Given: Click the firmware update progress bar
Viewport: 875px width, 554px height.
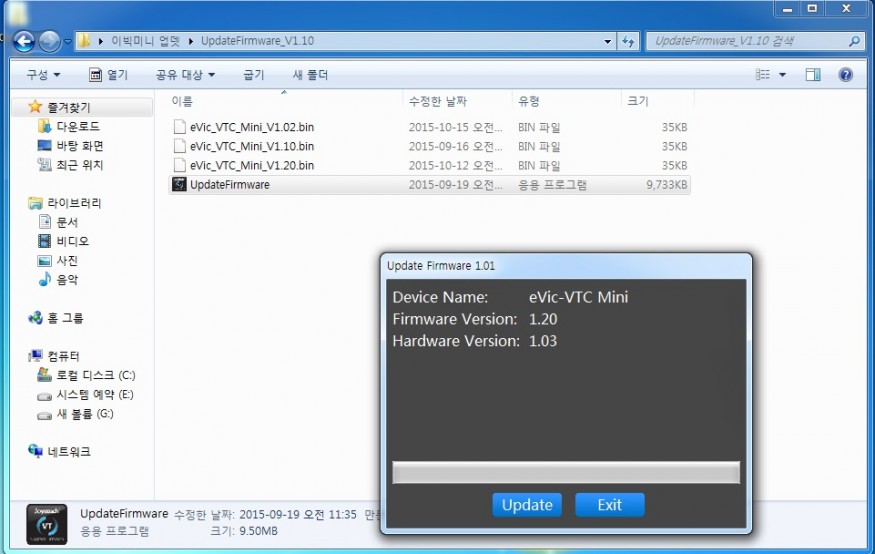Looking at the screenshot, I should (566, 473).
